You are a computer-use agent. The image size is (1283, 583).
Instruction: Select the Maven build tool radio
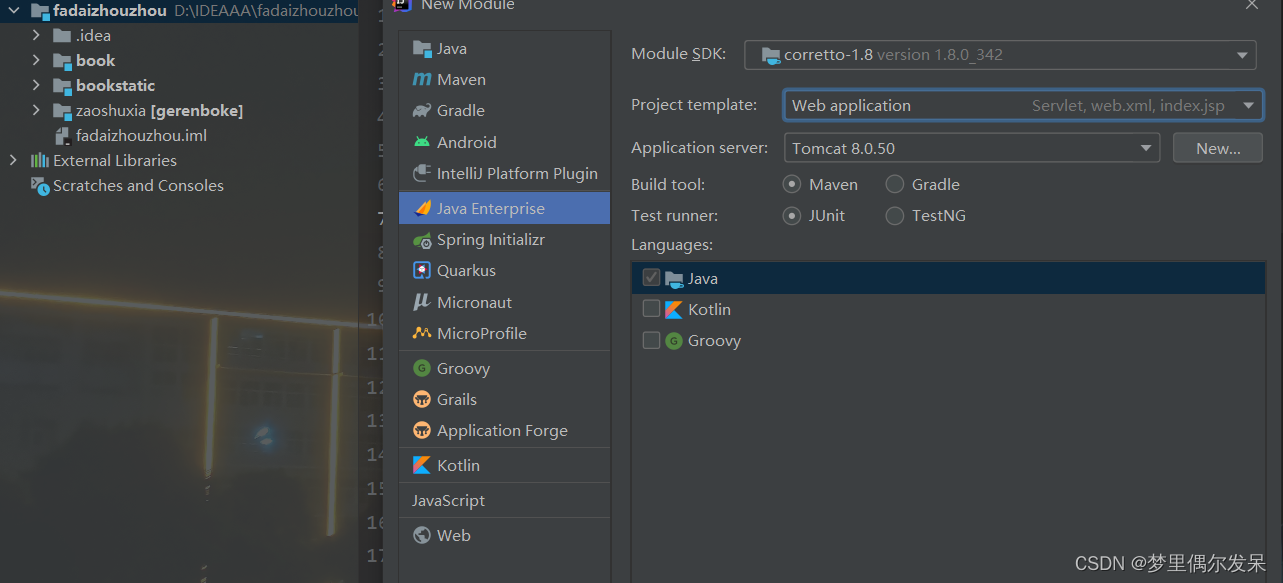792,184
